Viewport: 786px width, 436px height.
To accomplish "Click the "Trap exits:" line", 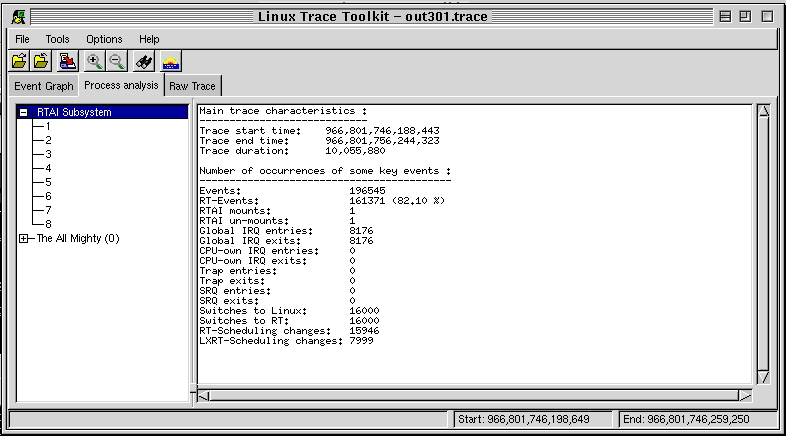I will [277, 281].
